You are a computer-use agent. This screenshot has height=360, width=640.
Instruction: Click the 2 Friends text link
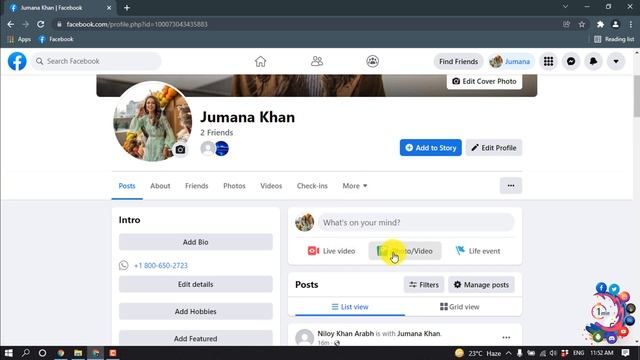tap(216, 133)
